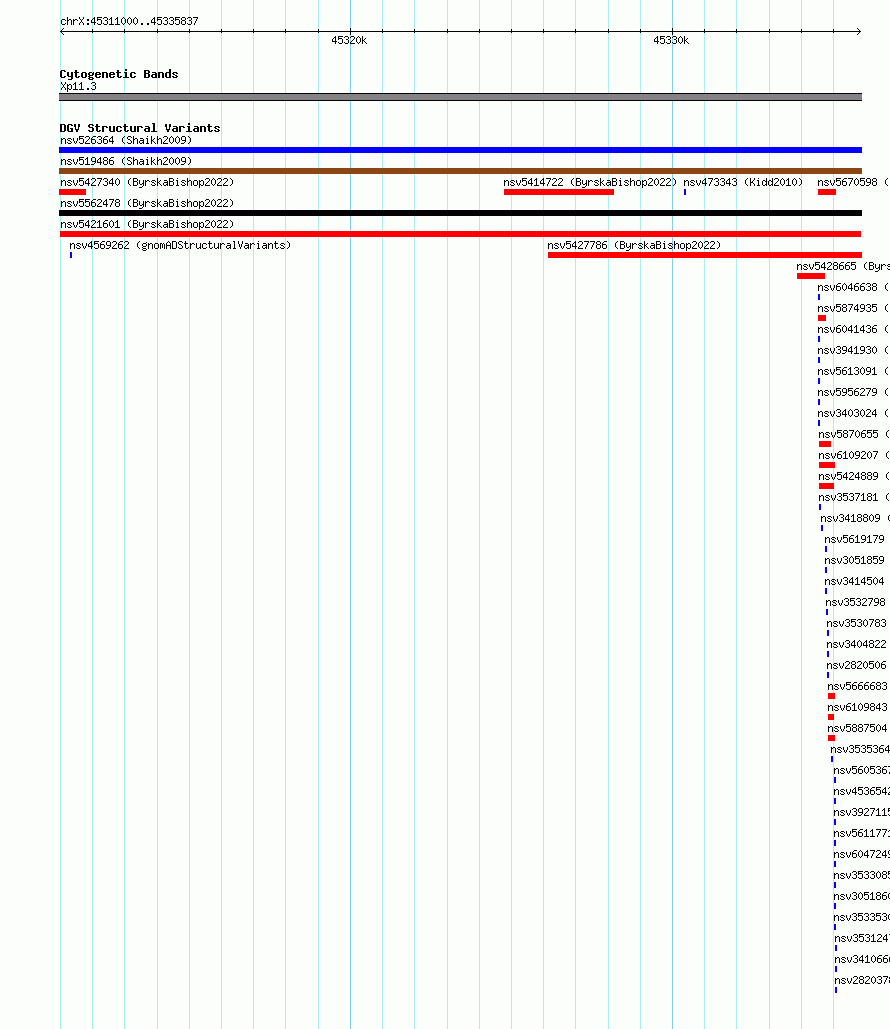The height and width of the screenshot is (1029, 890).
Task: Open the DGV Structural Variants track title
Action: [x=140, y=128]
